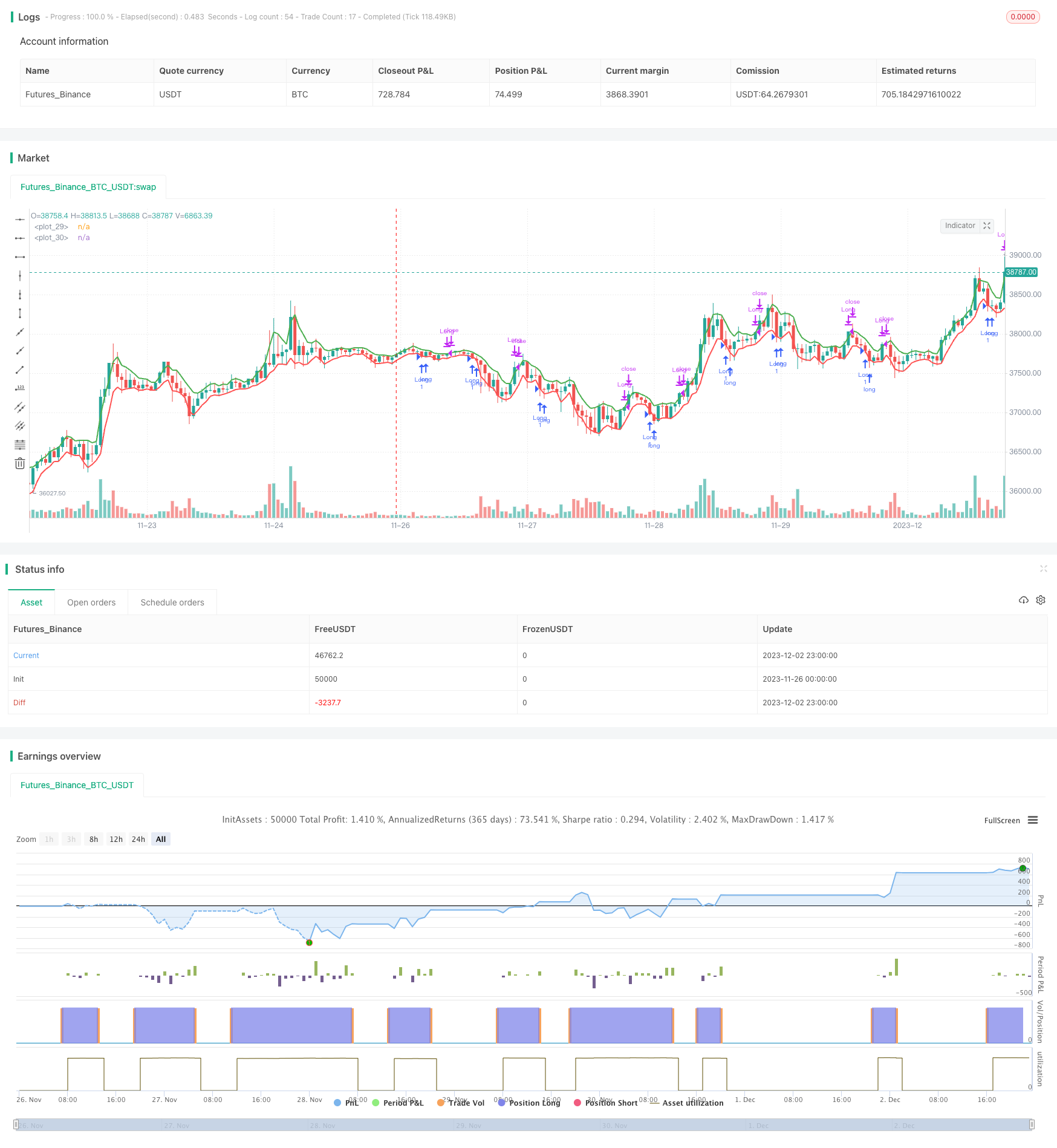Toggle the Position Long series in legend
Image resolution: width=1057 pixels, height=1148 pixels.
(x=529, y=1103)
